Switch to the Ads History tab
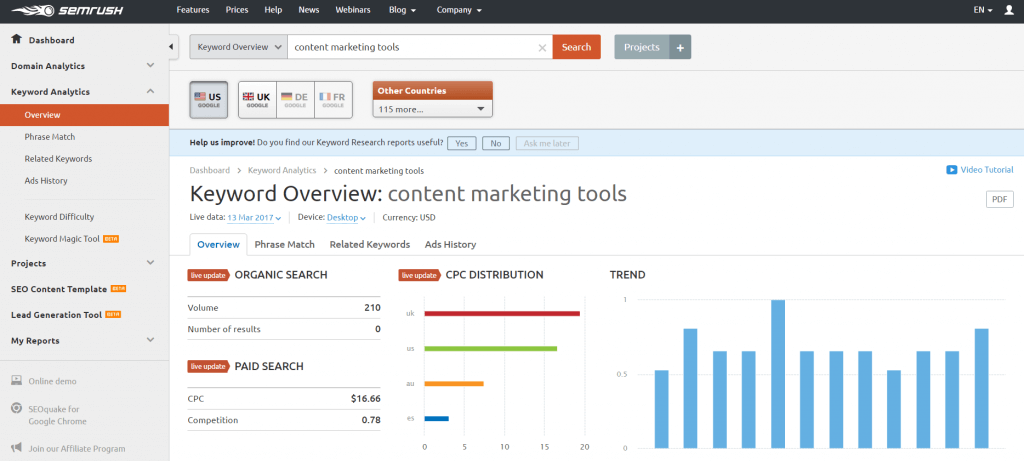 click(x=450, y=244)
